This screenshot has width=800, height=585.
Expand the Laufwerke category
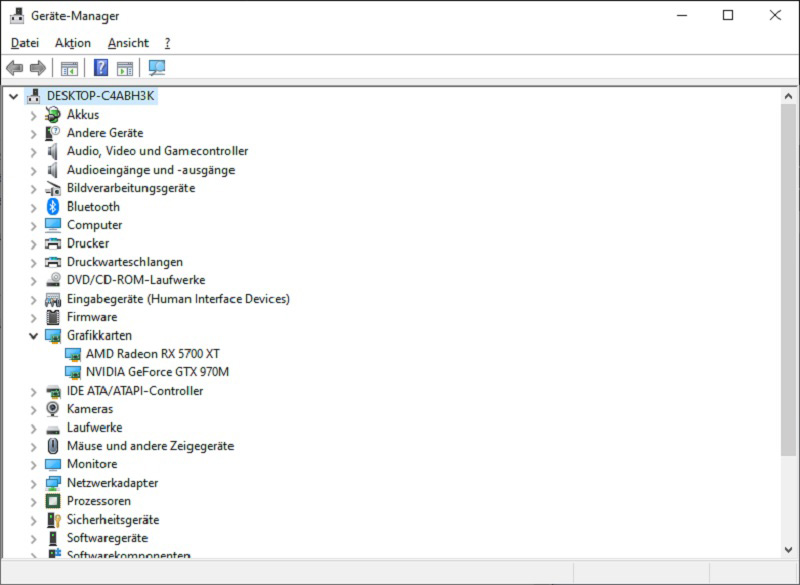(34, 428)
